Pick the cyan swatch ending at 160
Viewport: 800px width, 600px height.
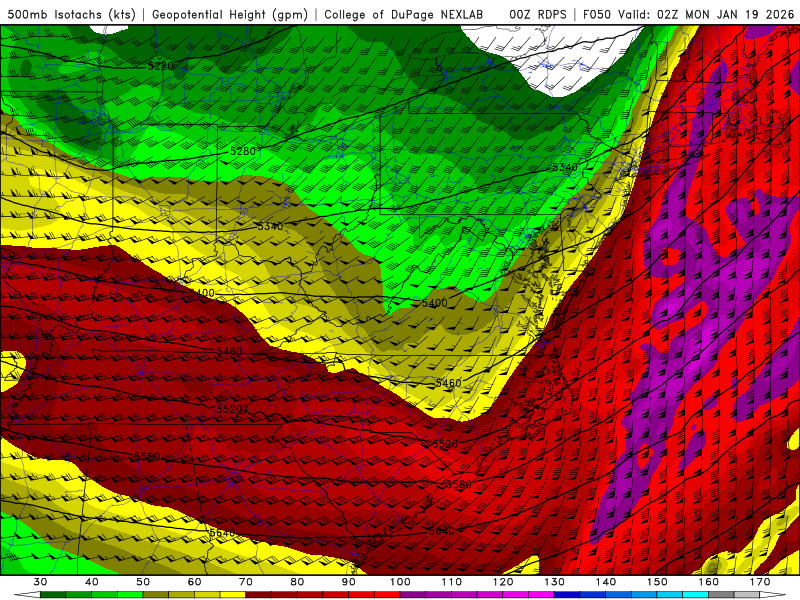(695, 595)
